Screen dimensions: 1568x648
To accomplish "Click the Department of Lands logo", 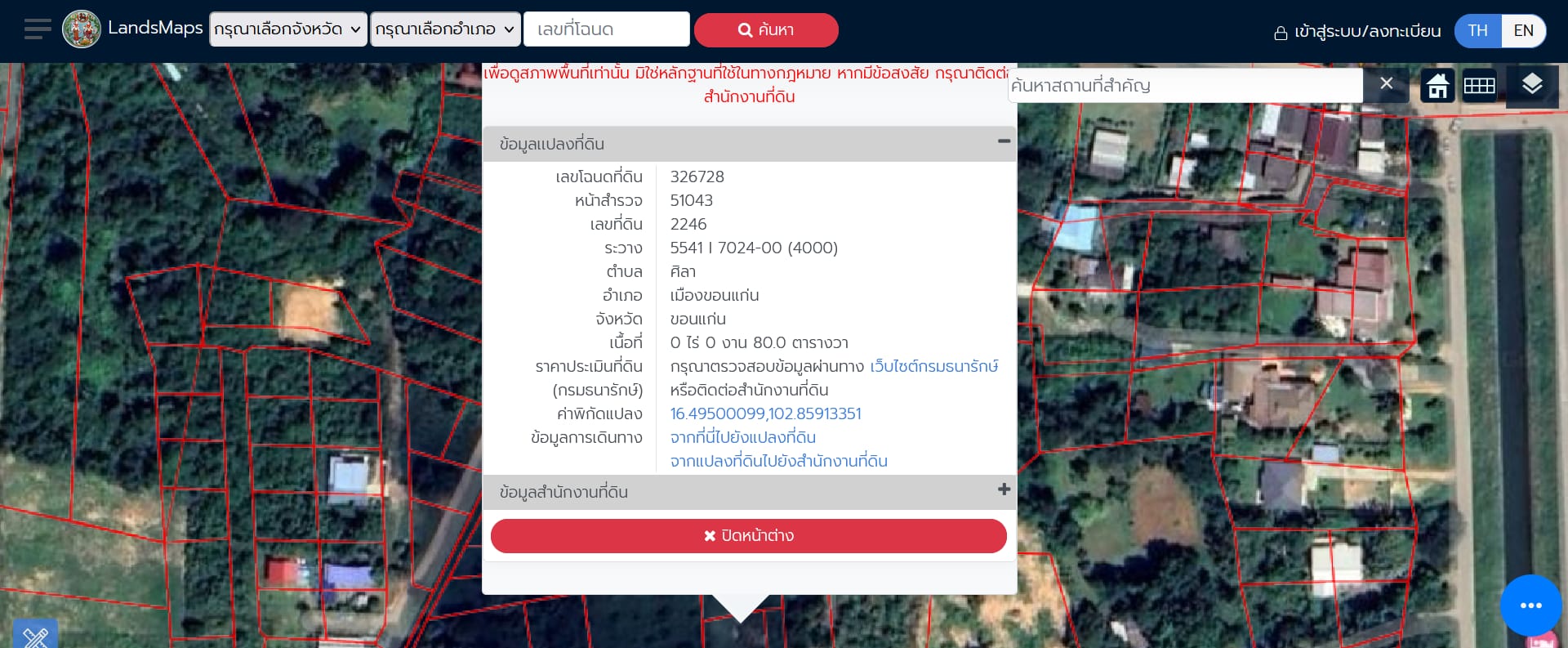I will [x=82, y=29].
